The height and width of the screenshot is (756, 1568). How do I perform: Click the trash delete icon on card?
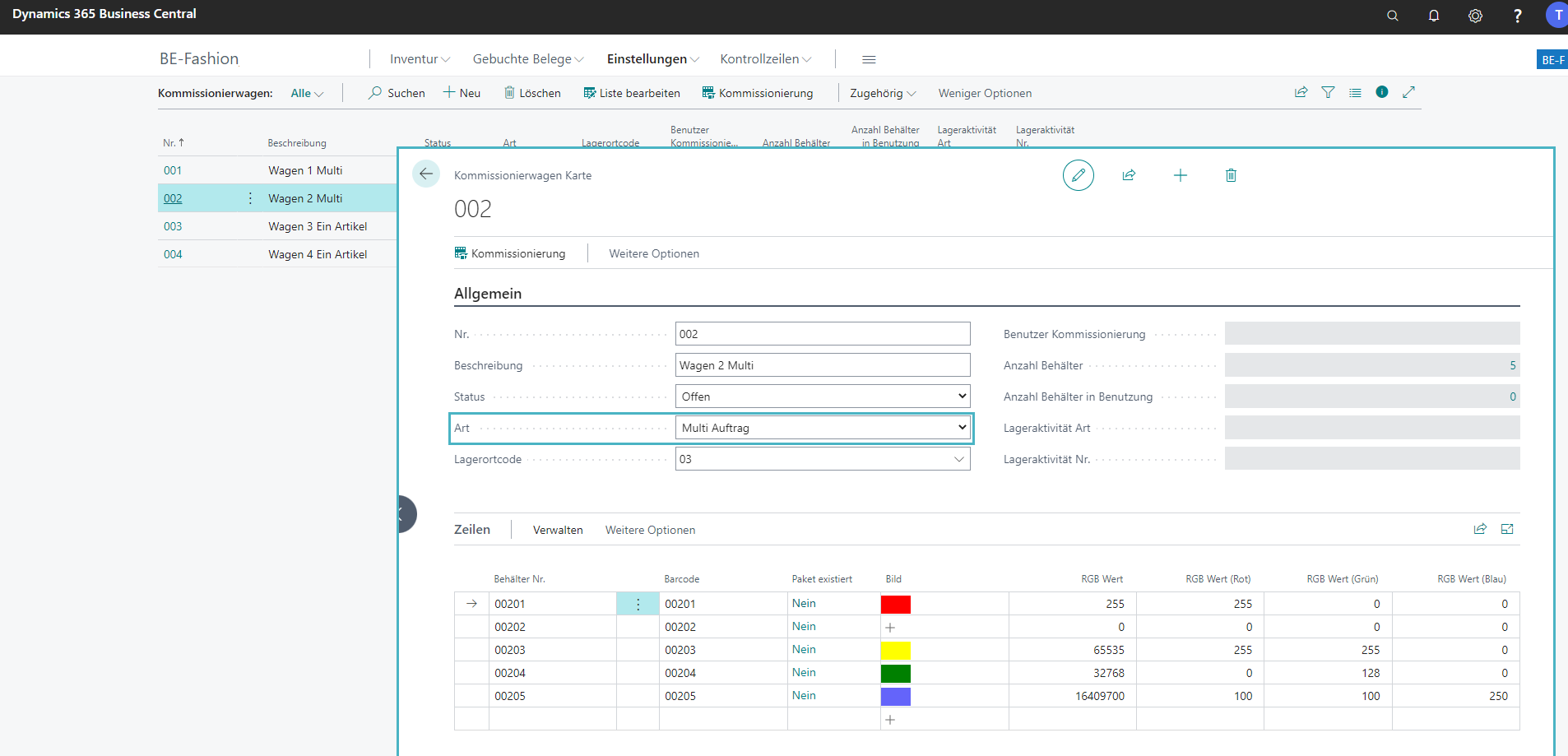tap(1231, 175)
